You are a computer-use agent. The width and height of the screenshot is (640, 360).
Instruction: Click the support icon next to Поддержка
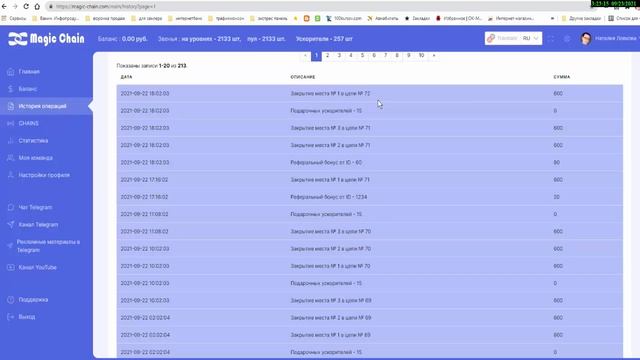click(x=11, y=300)
